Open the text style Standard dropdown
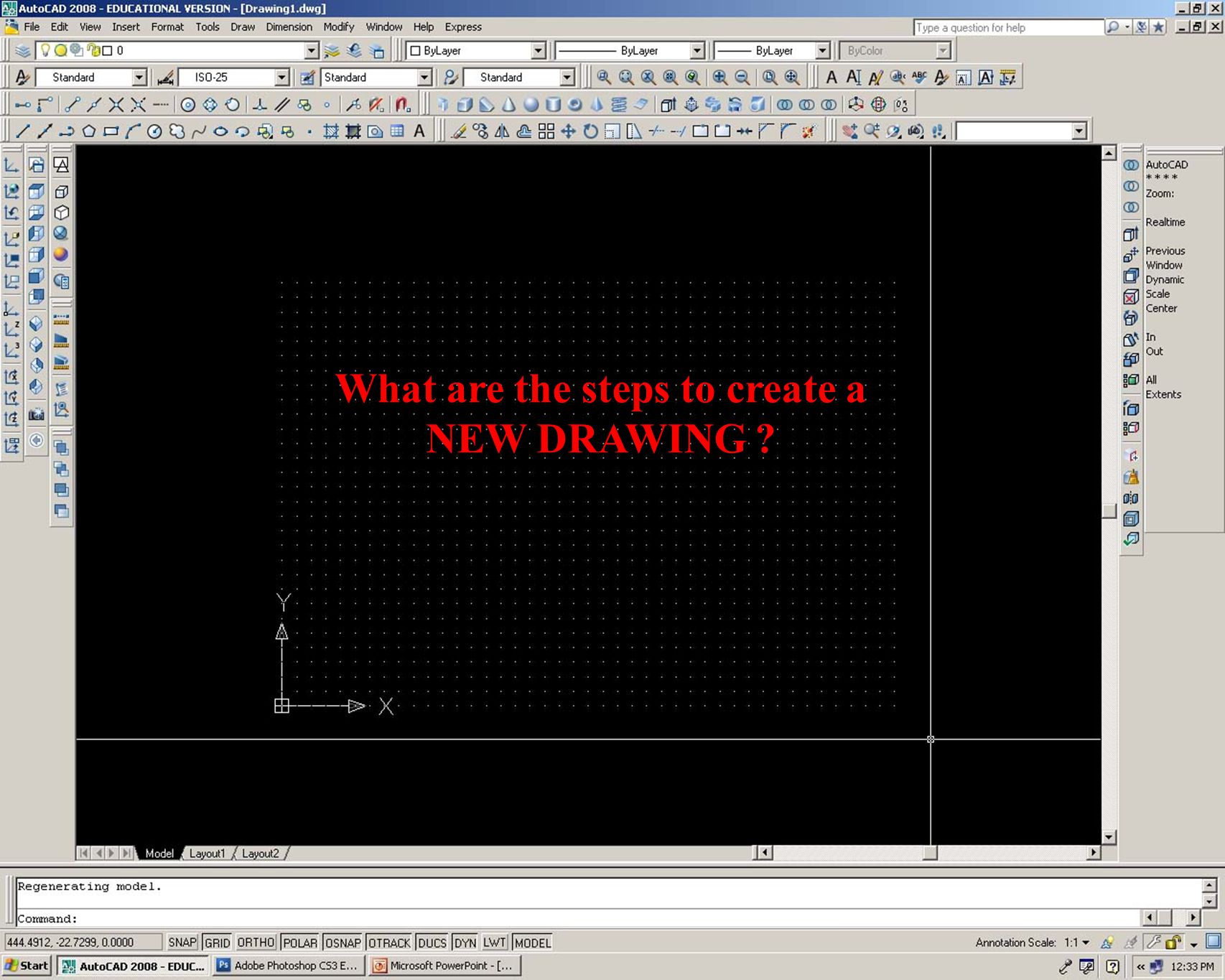The height and width of the screenshot is (980, 1225). 139,78
